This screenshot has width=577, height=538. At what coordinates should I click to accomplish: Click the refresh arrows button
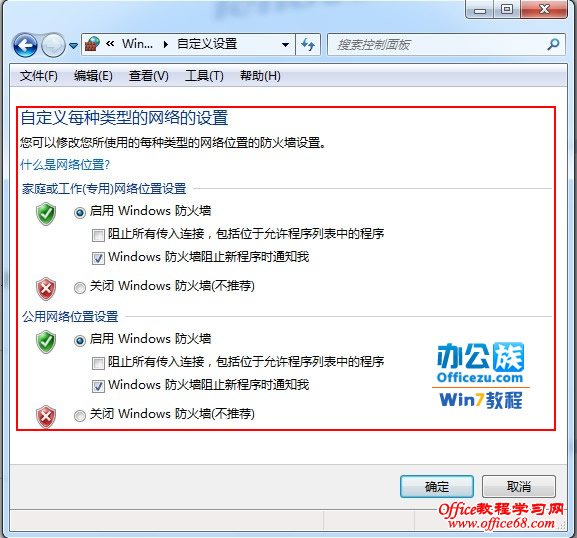point(308,45)
